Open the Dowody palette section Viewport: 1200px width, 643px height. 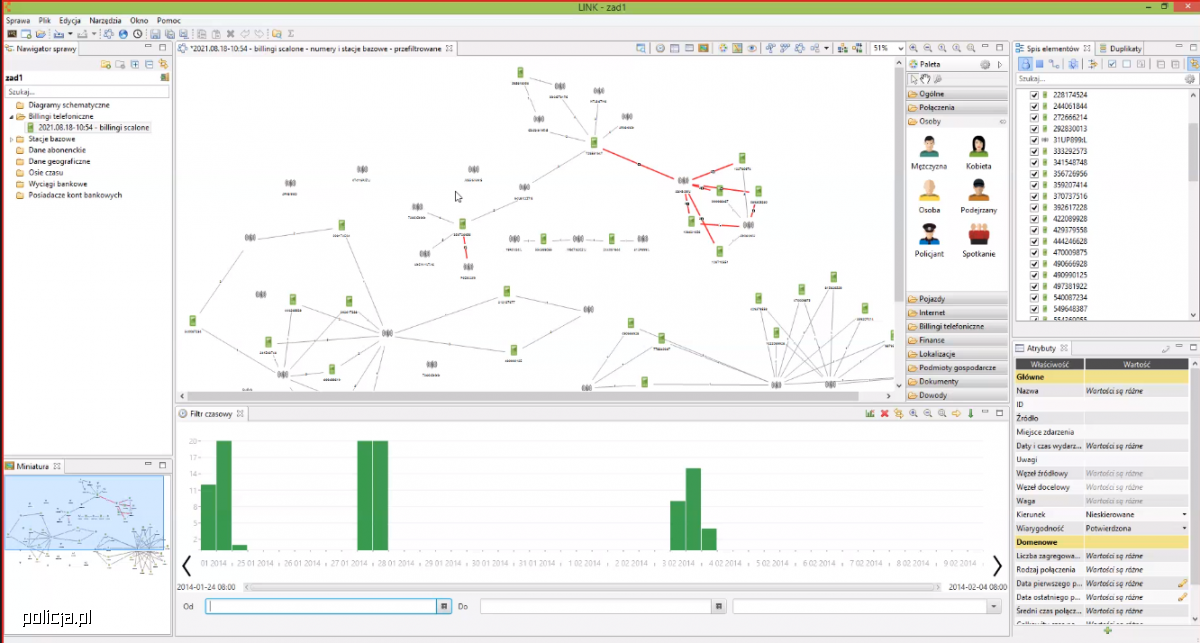[x=957, y=395]
